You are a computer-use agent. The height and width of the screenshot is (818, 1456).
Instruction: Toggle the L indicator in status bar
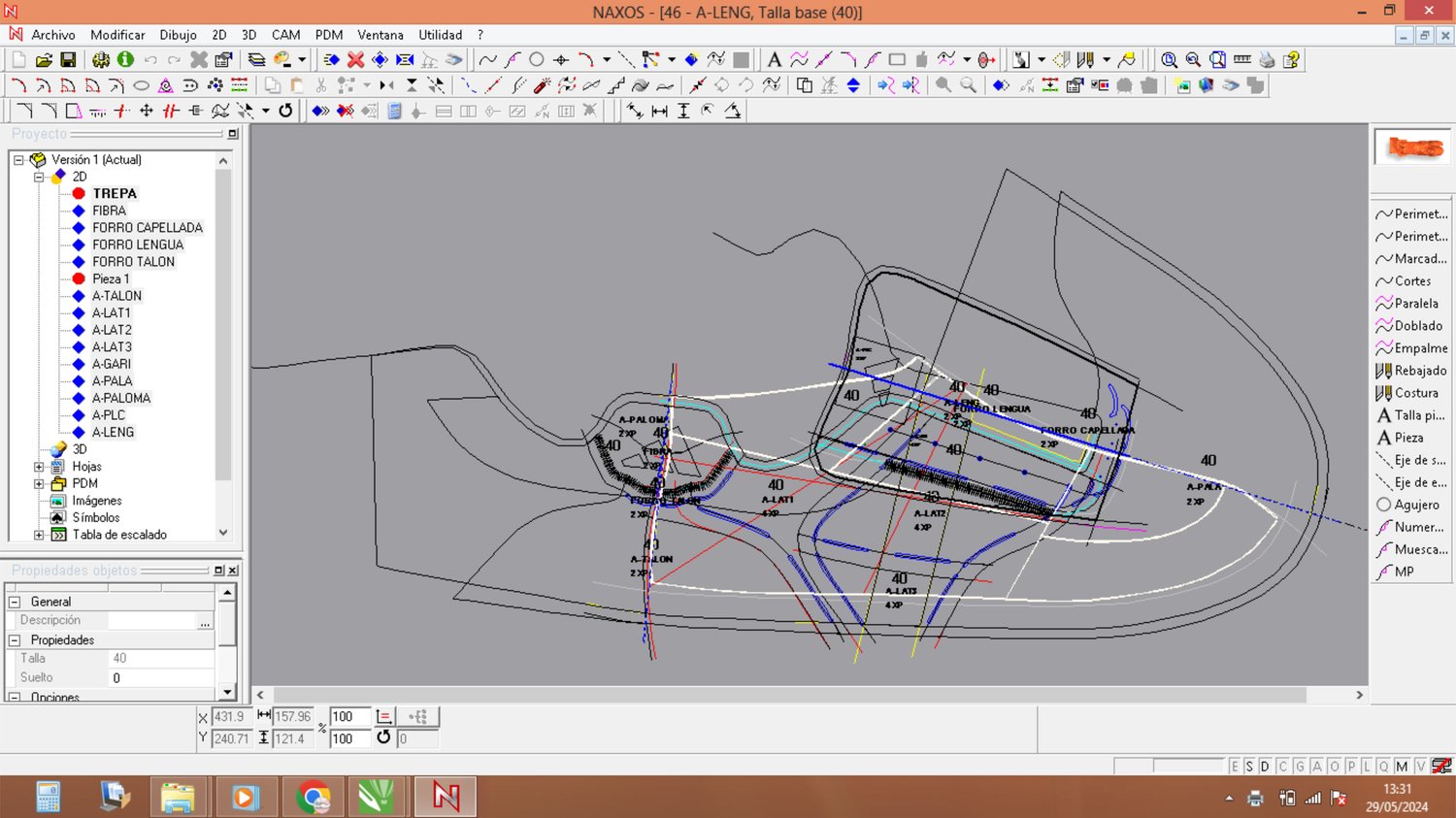[1367, 767]
